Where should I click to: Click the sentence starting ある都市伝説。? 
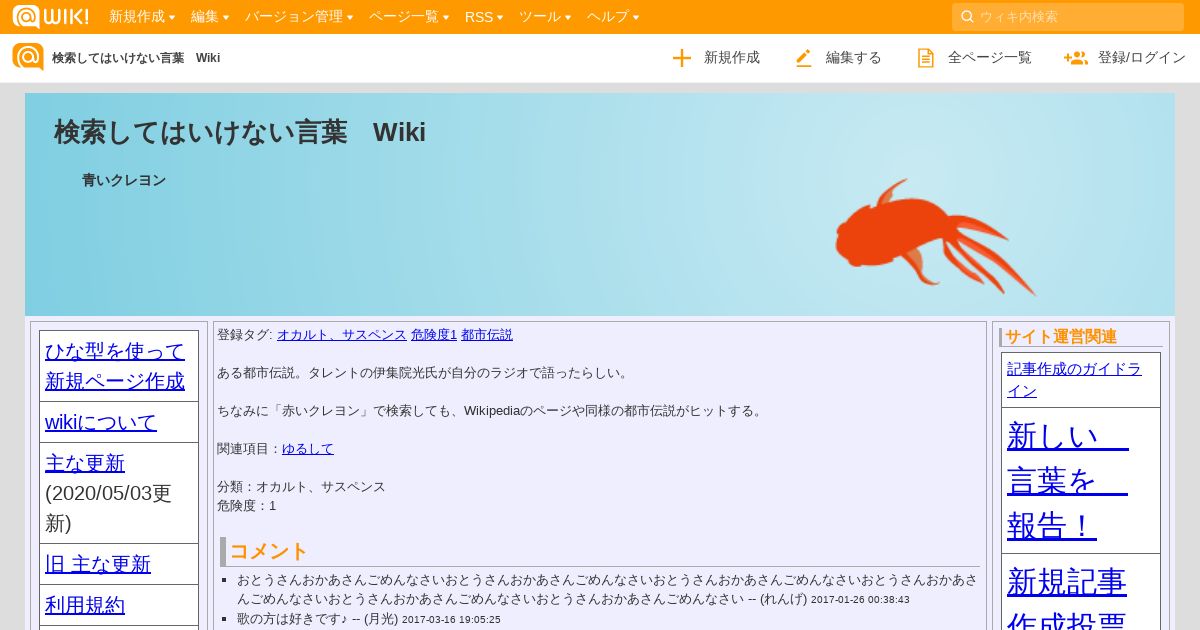tap(425, 373)
